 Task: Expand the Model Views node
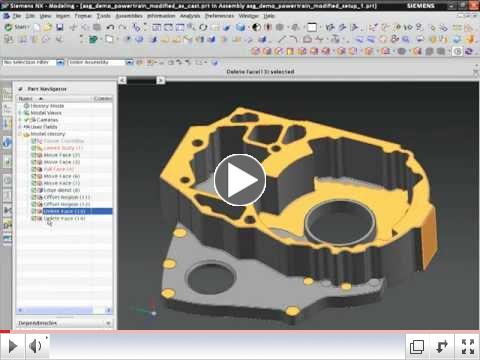(x=20, y=113)
